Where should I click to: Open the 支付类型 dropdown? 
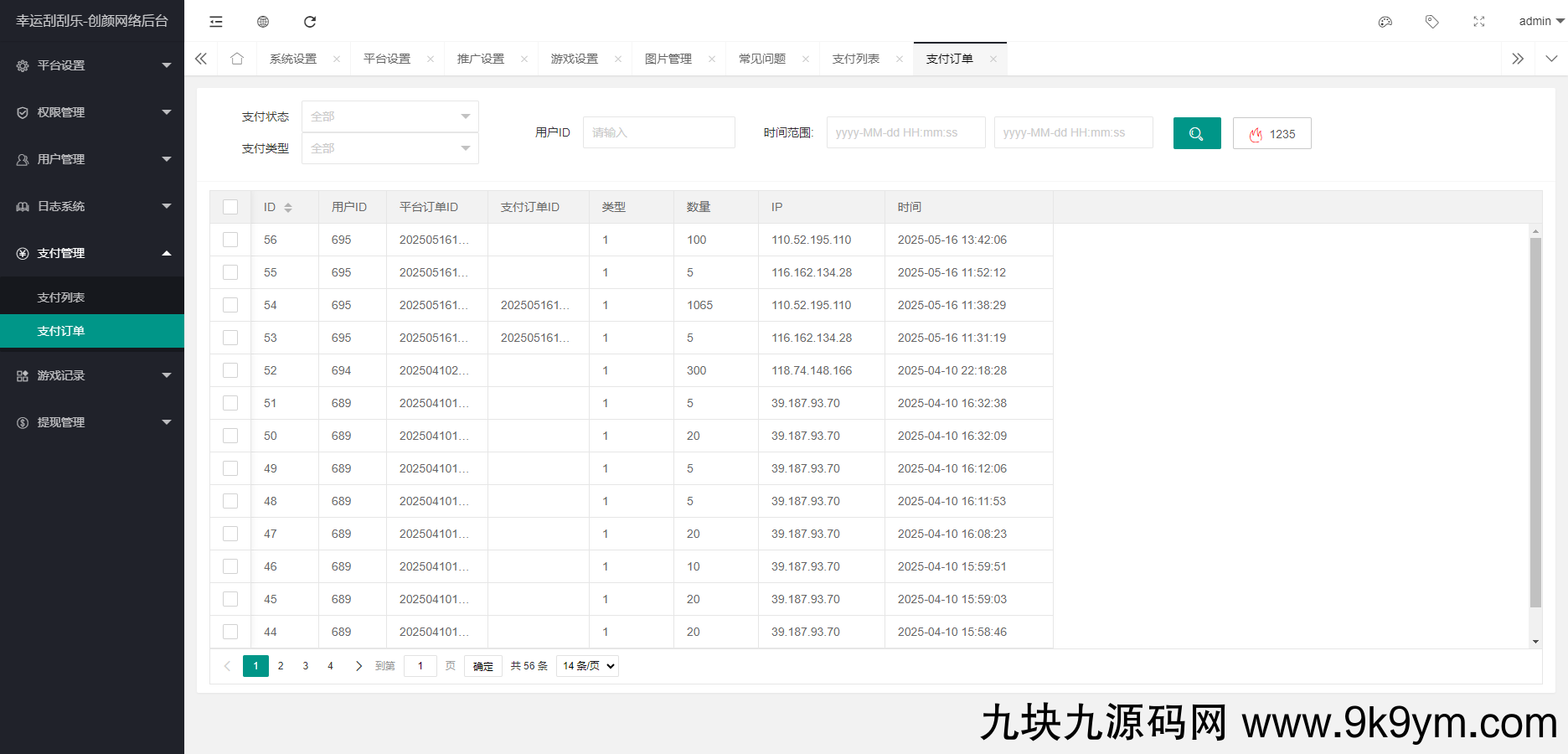pos(389,148)
